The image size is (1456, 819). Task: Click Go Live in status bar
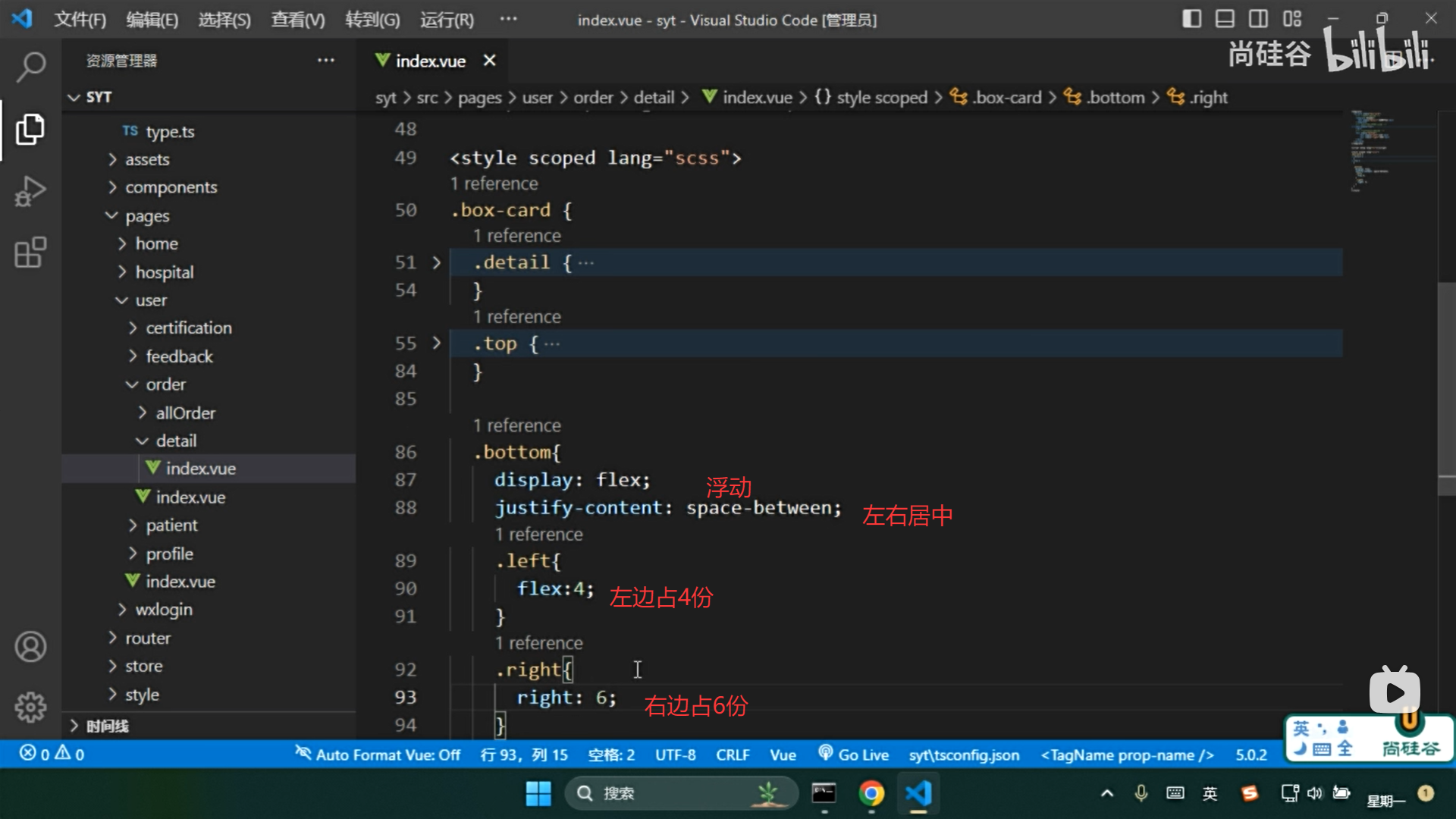point(854,755)
